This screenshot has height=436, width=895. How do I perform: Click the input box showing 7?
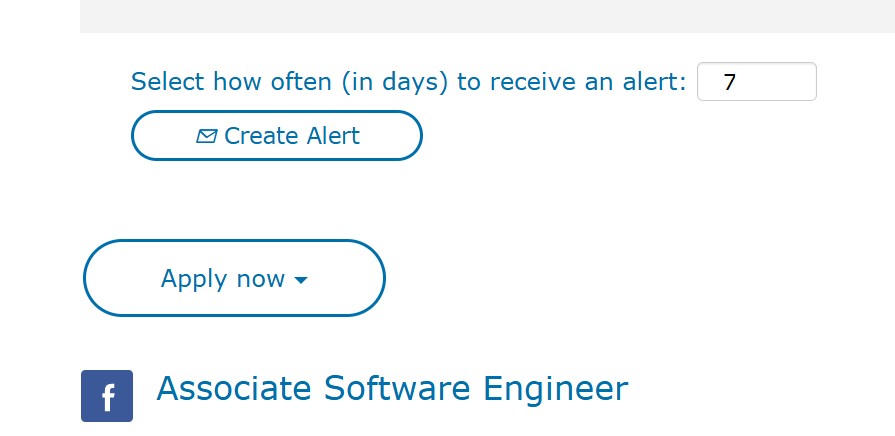[x=756, y=82]
